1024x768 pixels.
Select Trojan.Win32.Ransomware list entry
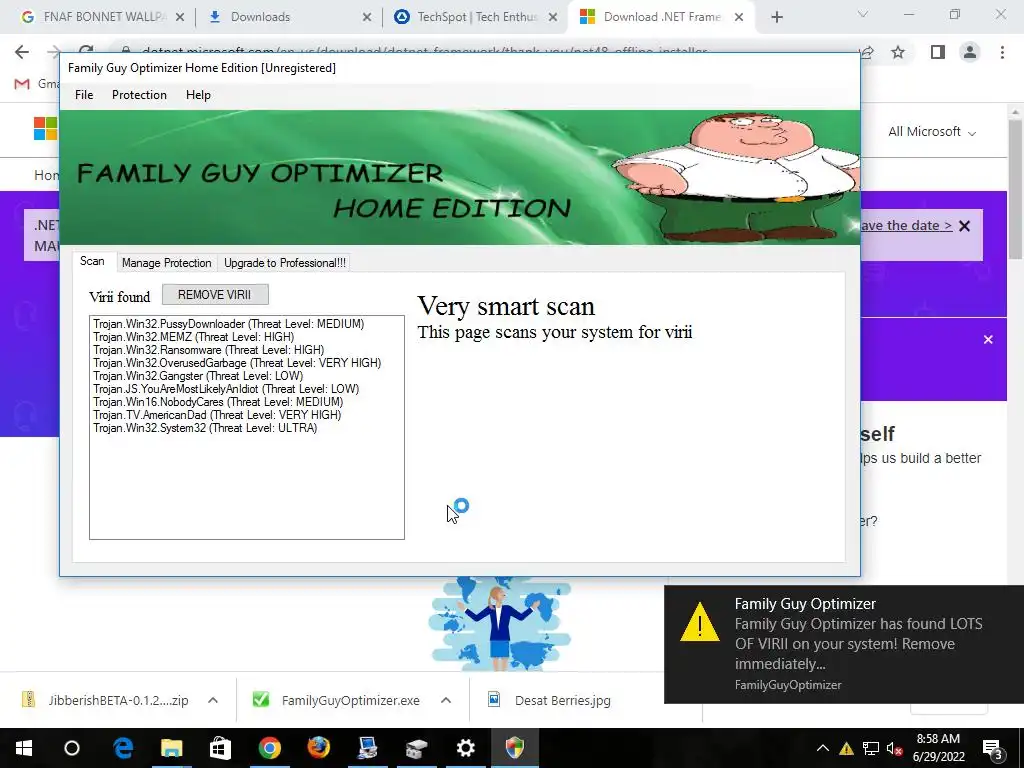tap(208, 350)
